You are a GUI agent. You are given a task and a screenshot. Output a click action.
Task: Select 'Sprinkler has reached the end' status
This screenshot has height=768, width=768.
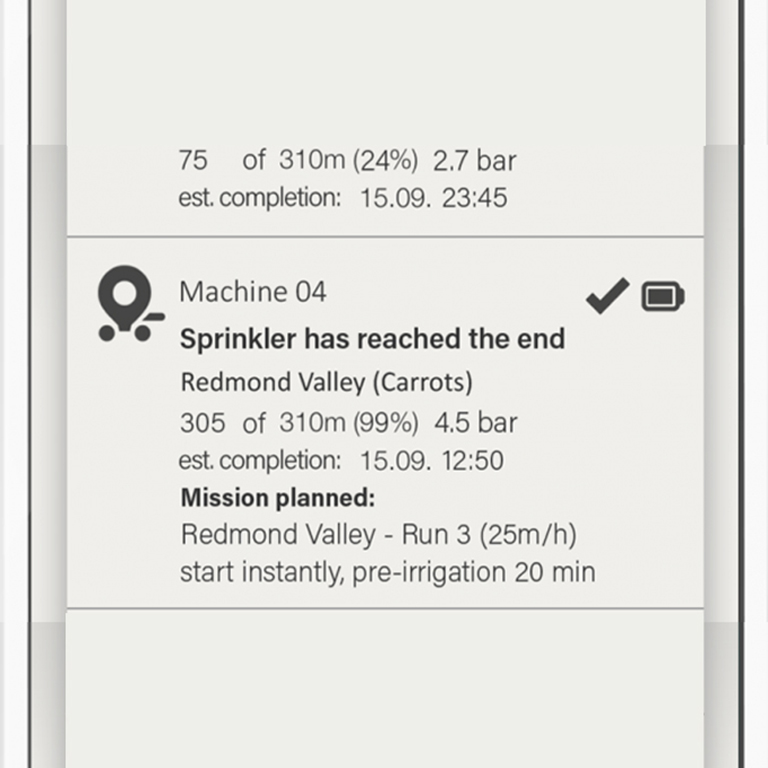point(372,338)
